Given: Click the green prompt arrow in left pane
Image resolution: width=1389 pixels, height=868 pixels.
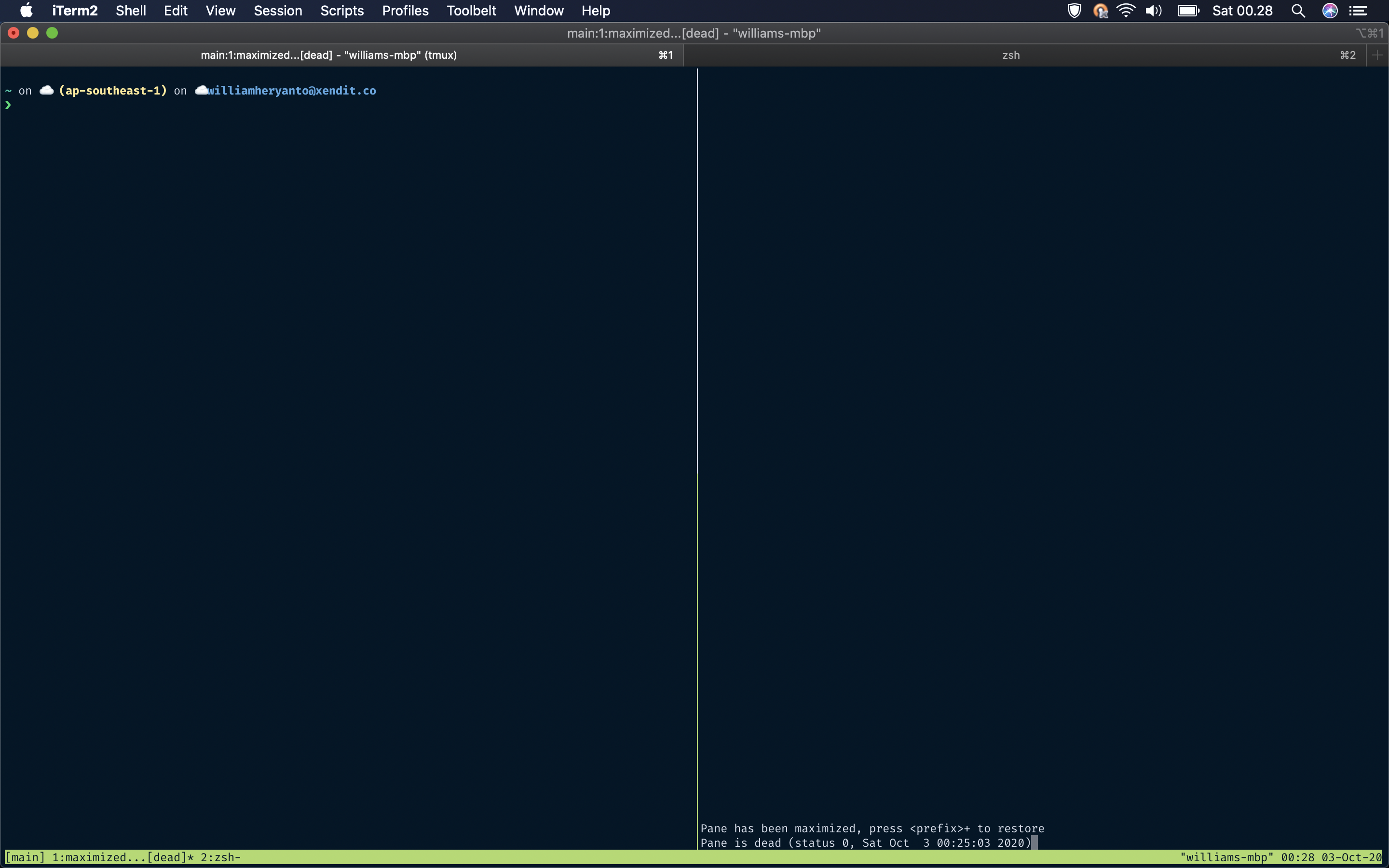Looking at the screenshot, I should tap(8, 105).
